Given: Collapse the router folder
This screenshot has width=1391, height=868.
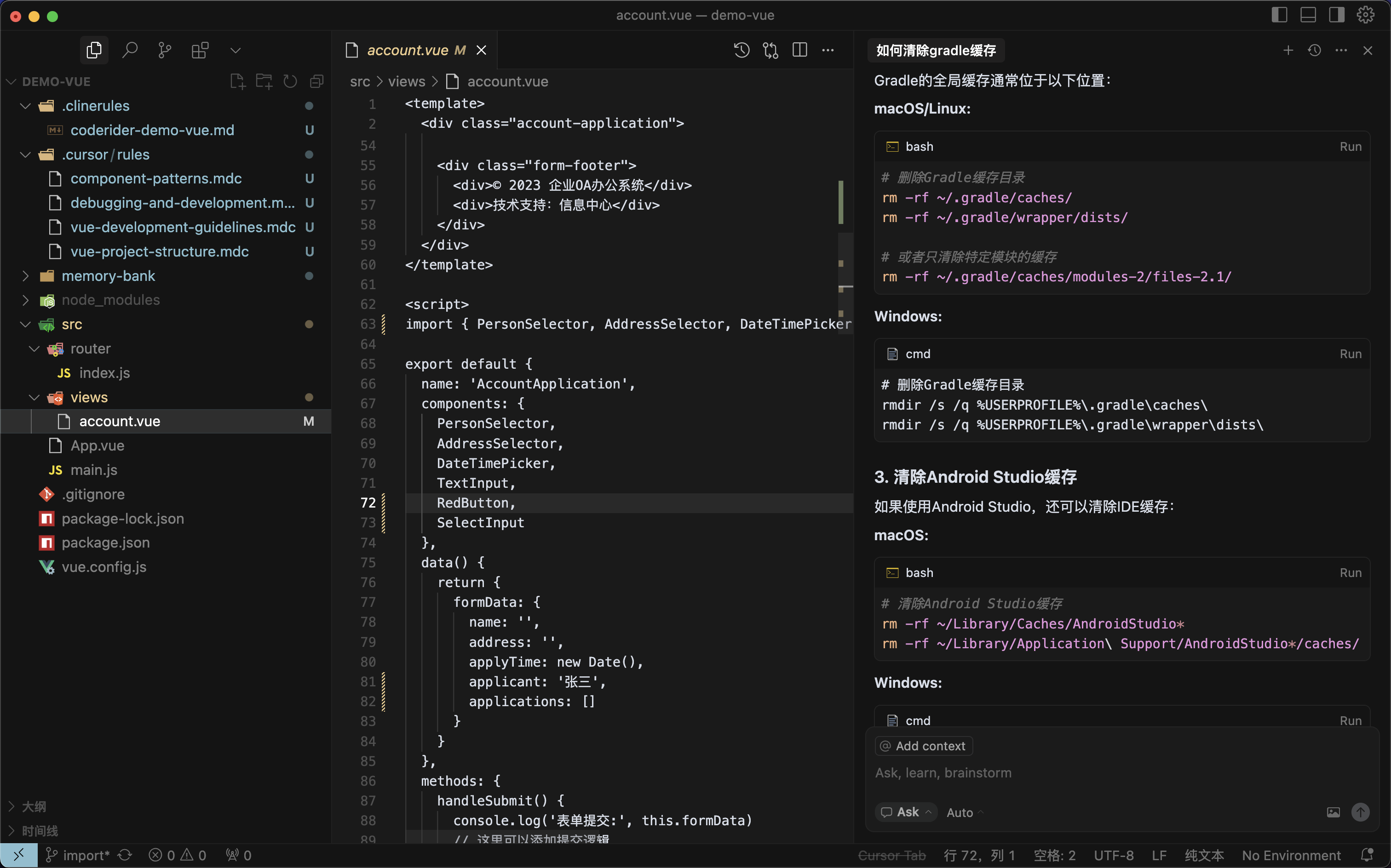Looking at the screenshot, I should pos(34,349).
